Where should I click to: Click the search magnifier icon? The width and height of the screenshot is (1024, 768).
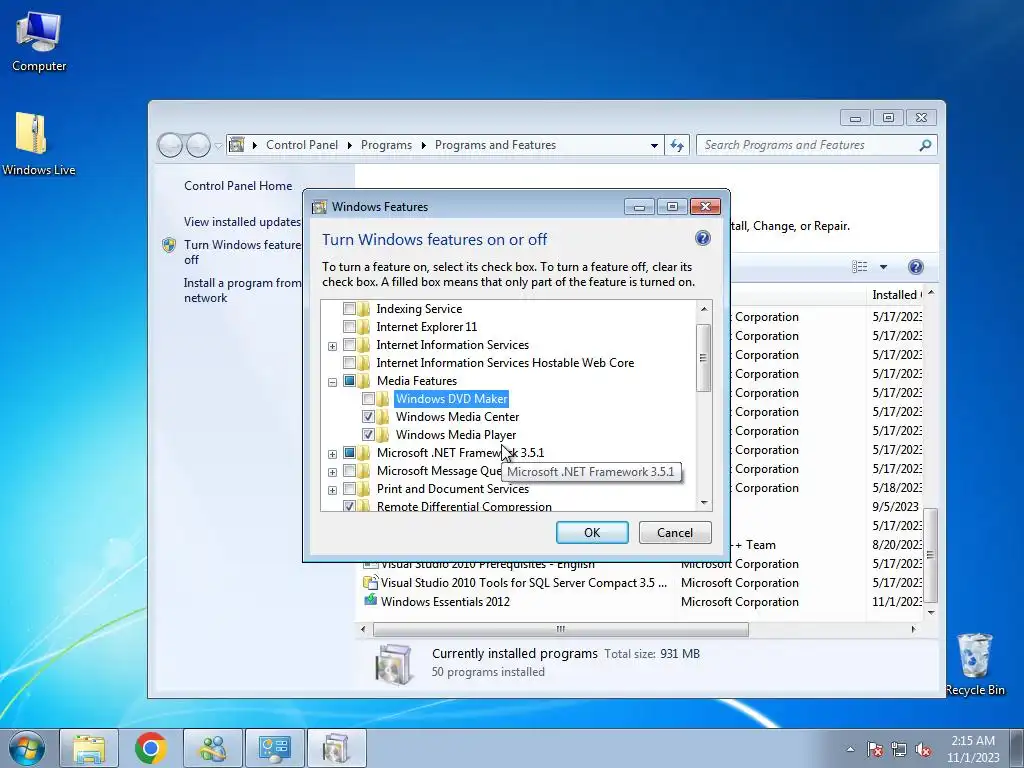coord(925,145)
